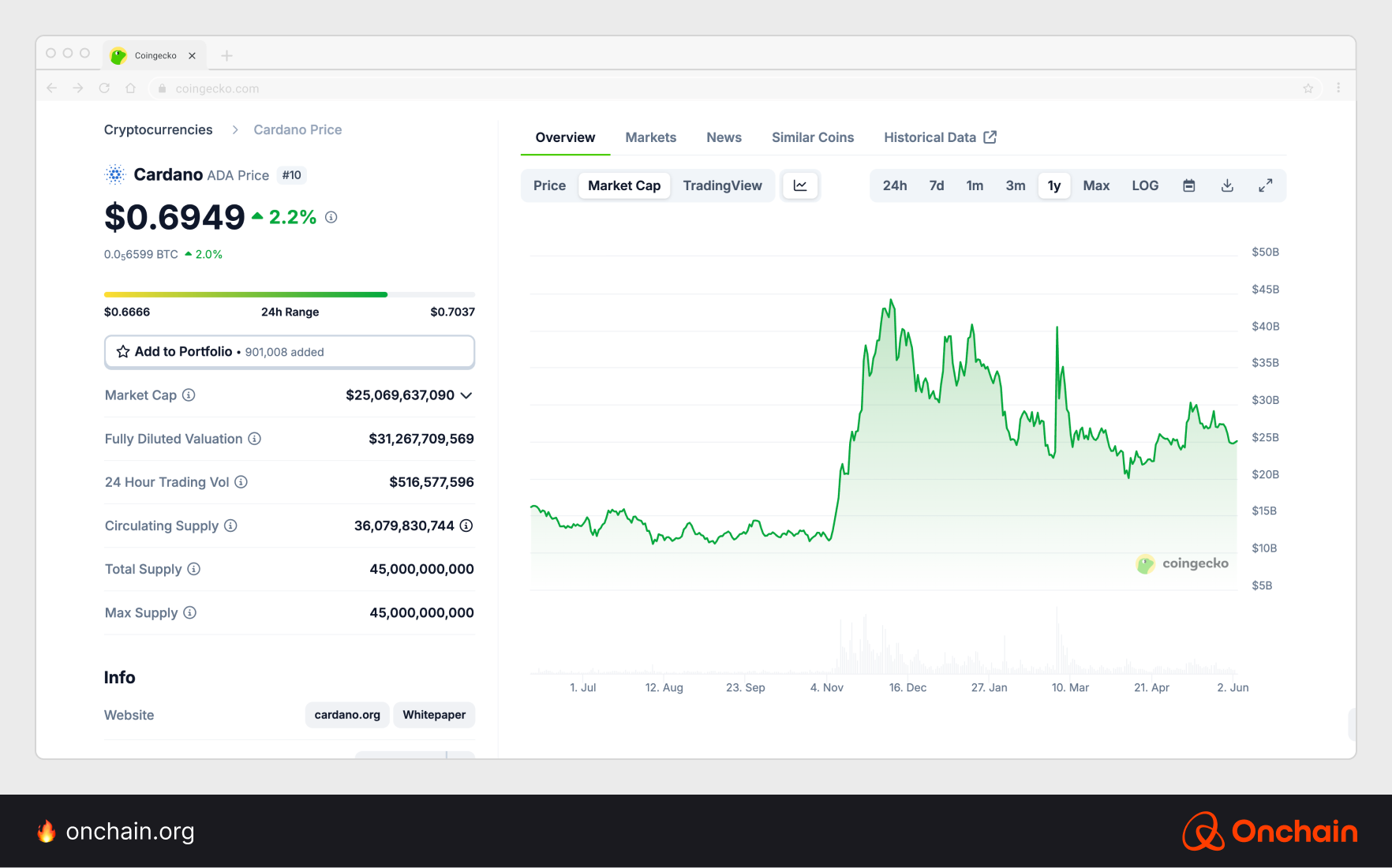Click info icon beside Fully Diluted Valuation
Image resolution: width=1392 pixels, height=868 pixels.
coord(255,439)
